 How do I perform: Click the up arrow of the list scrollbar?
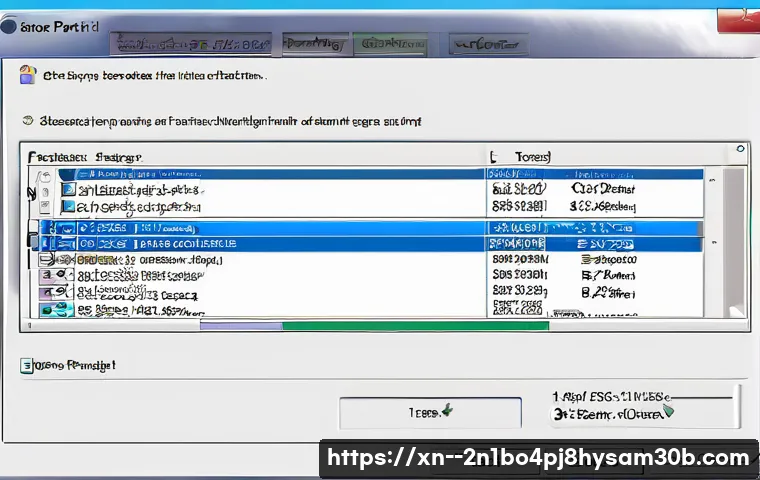[711, 180]
